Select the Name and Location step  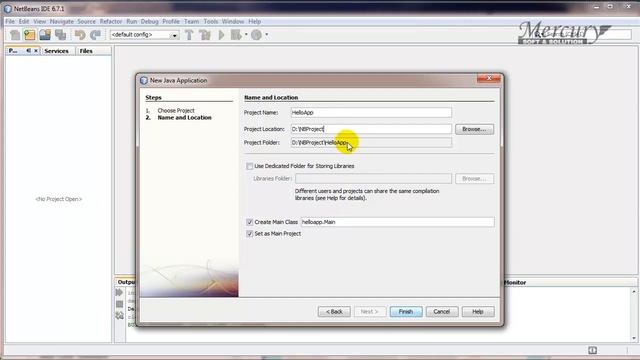pyautogui.click(x=184, y=118)
